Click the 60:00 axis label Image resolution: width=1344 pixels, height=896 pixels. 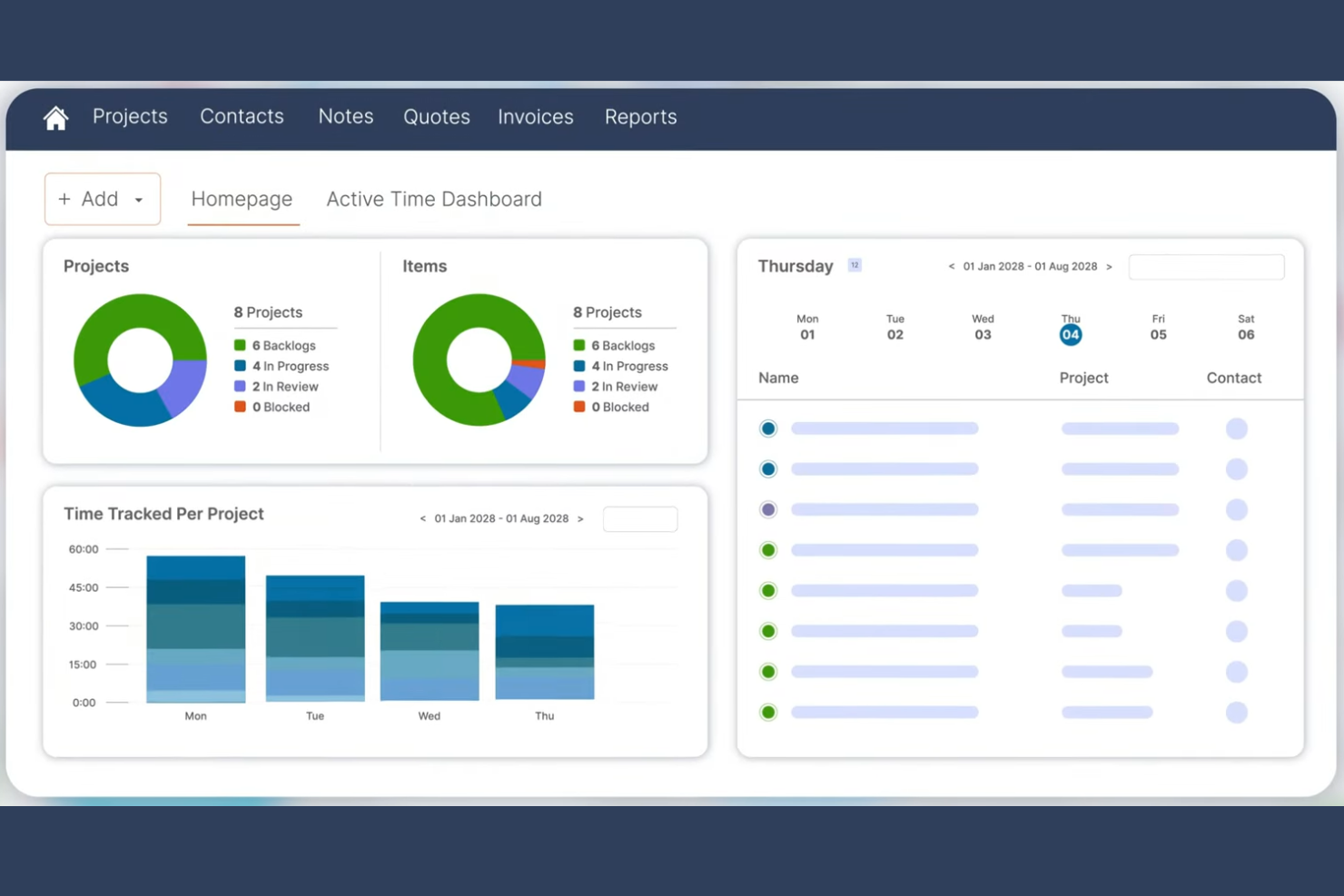84,549
